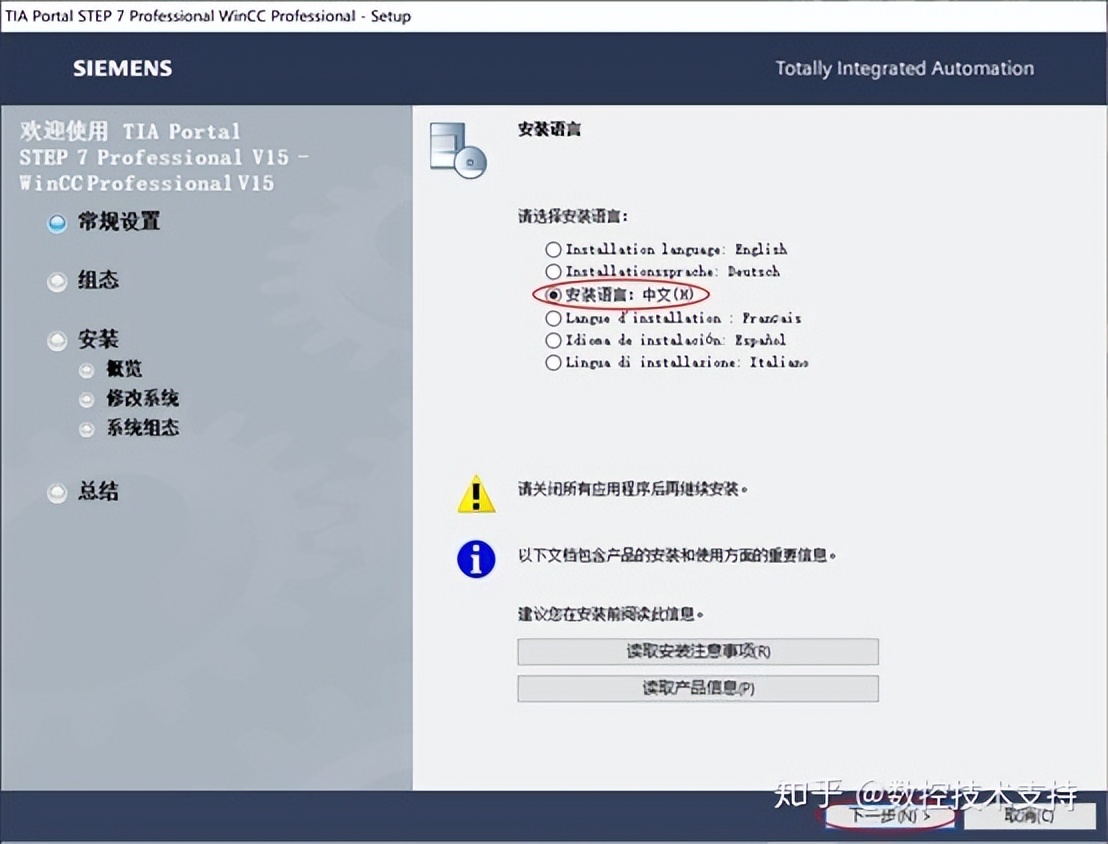This screenshot has height=844, width=1108.
Task: Open 读取产品信息(P)
Action: coord(697,688)
